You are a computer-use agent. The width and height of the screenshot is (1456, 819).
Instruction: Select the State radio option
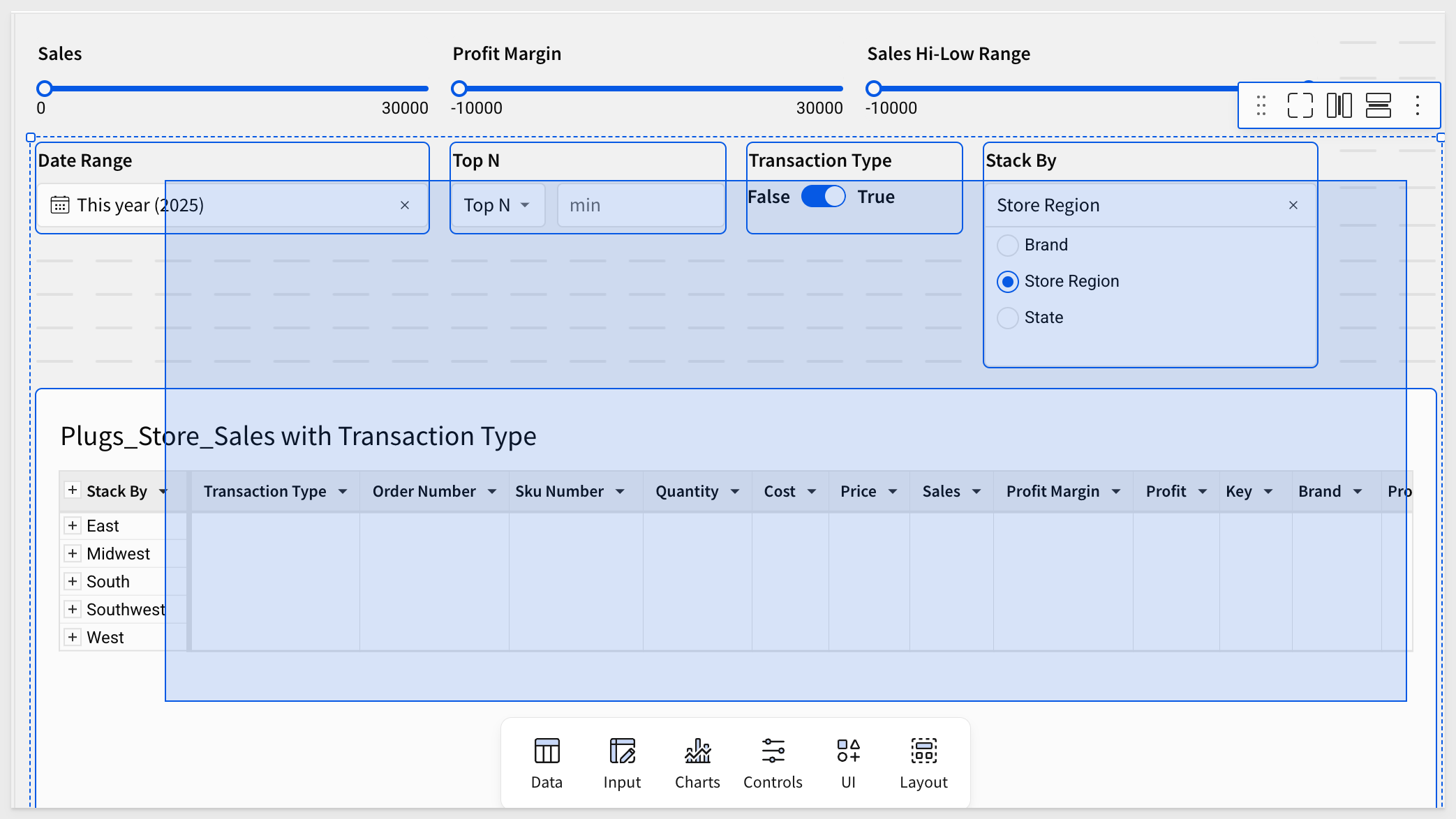coord(1007,317)
